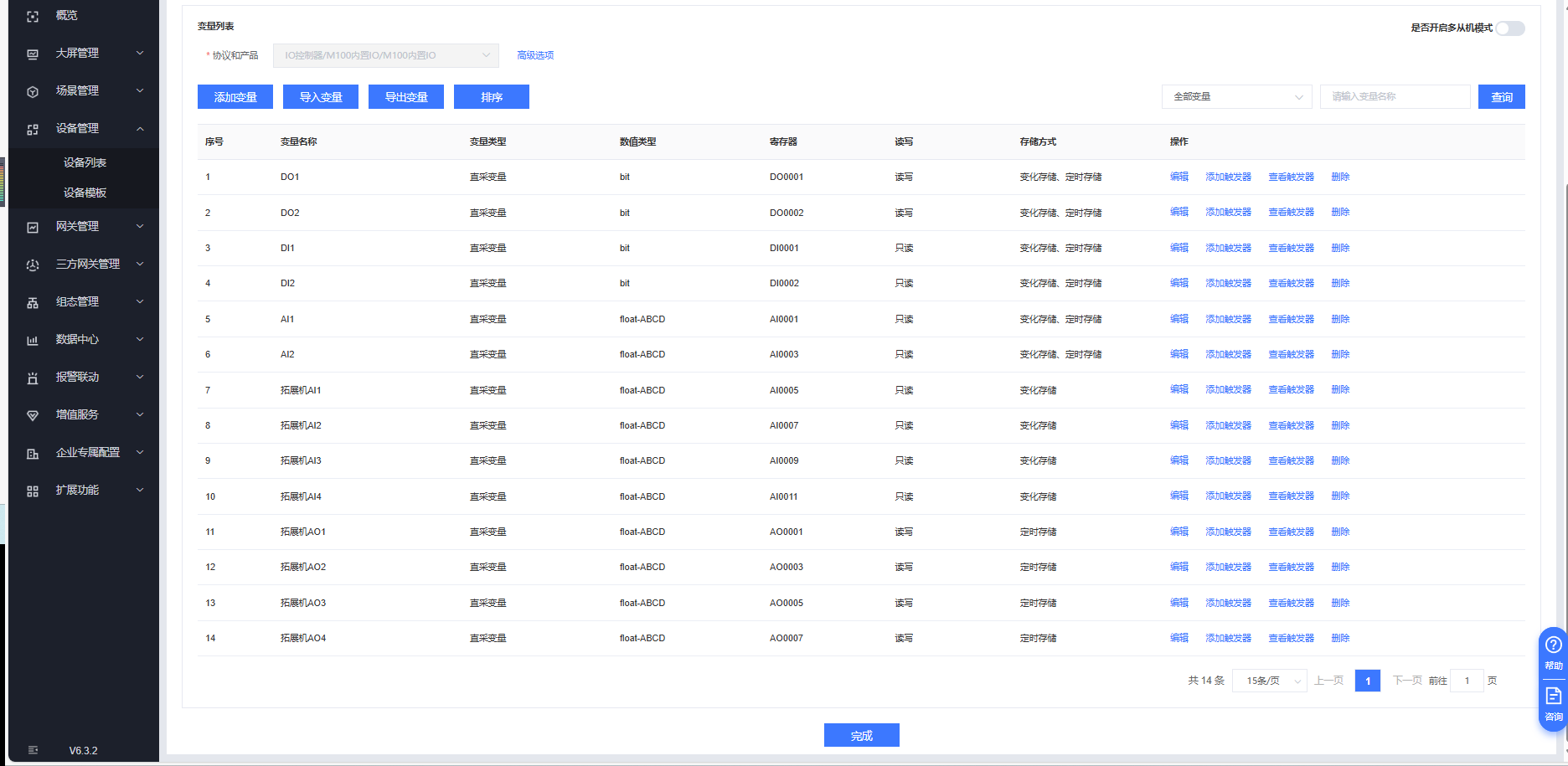Open the 15条/页 page size dropdown
This screenshot has width=1568, height=766.
pos(1269,681)
